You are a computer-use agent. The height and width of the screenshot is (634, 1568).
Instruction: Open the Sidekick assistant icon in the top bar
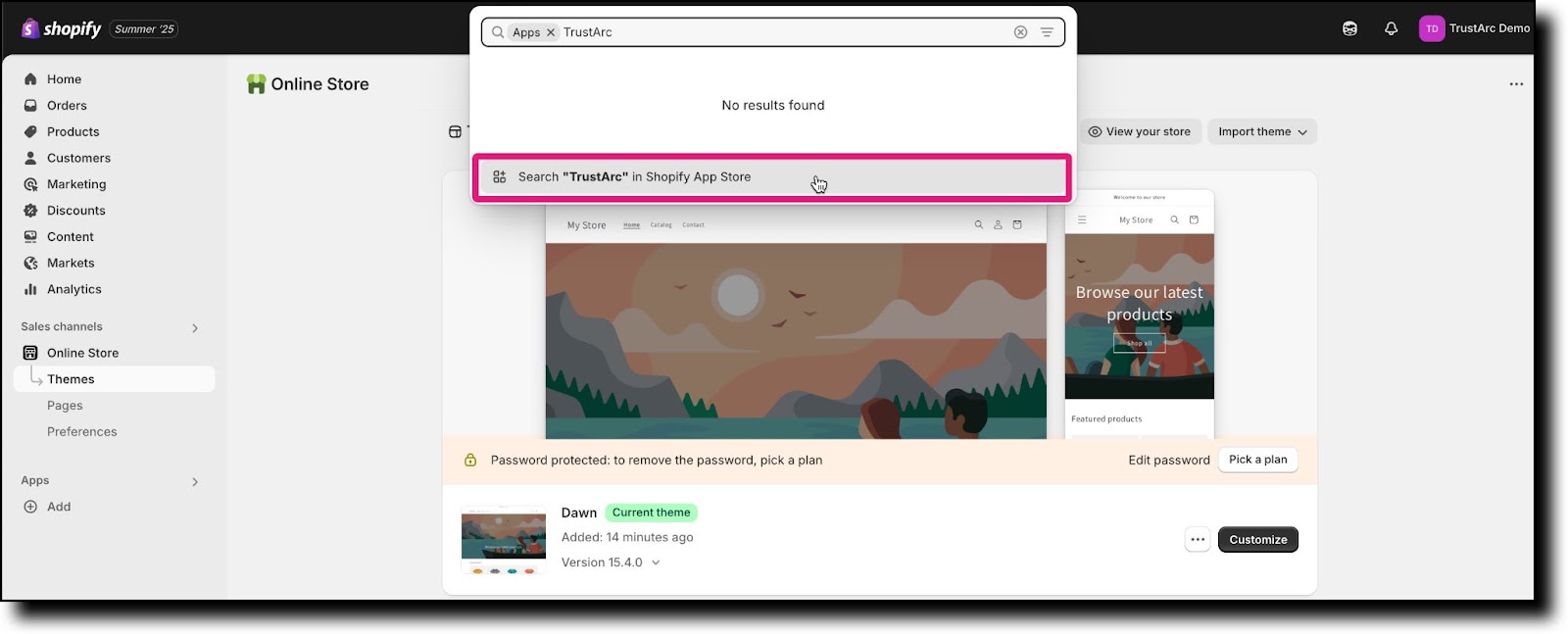coord(1349,28)
